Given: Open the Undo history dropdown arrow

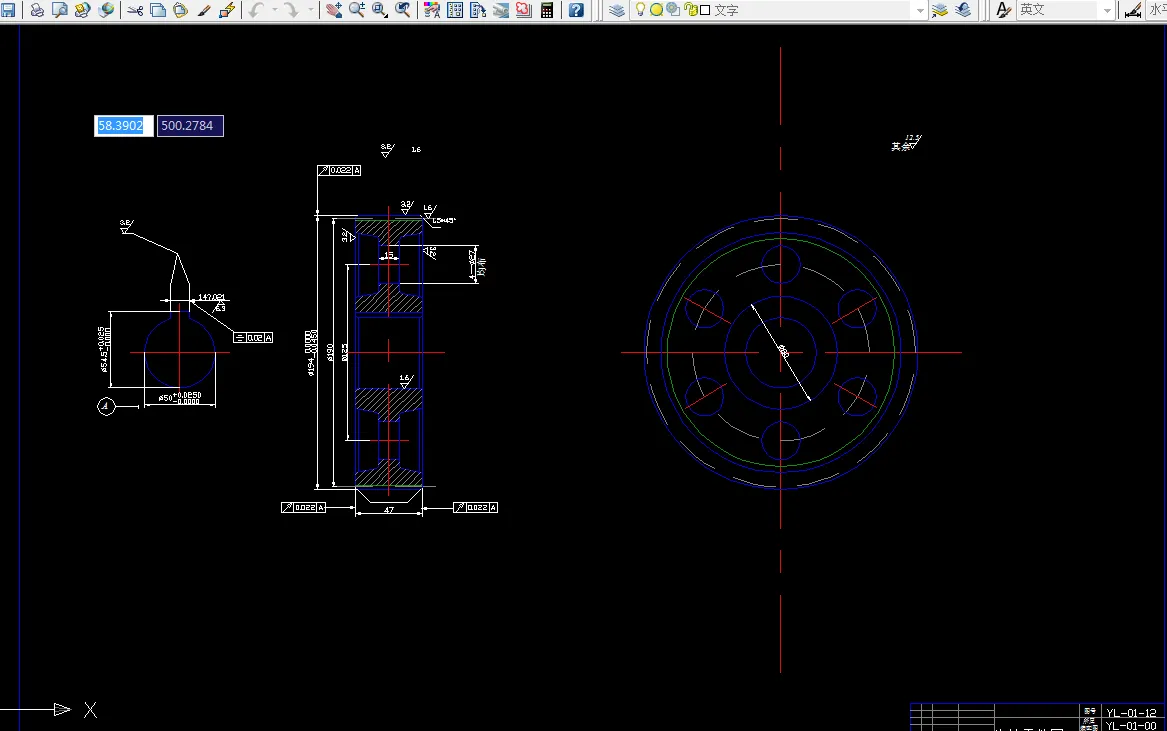Looking at the screenshot, I should coord(275,10).
